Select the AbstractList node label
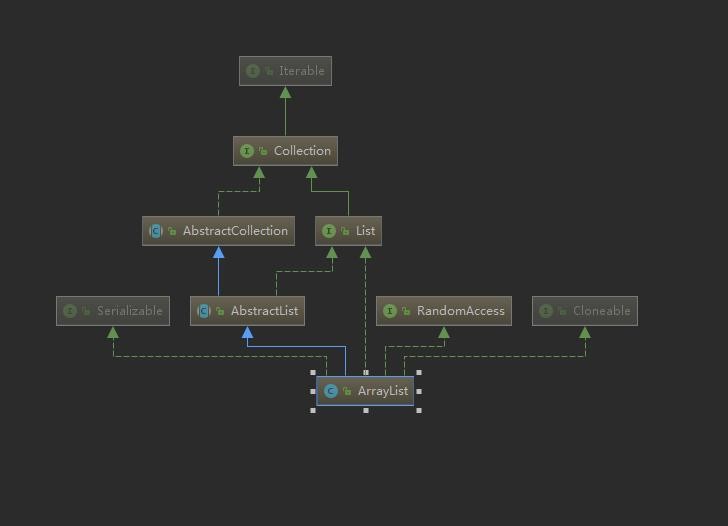 [x=265, y=311]
